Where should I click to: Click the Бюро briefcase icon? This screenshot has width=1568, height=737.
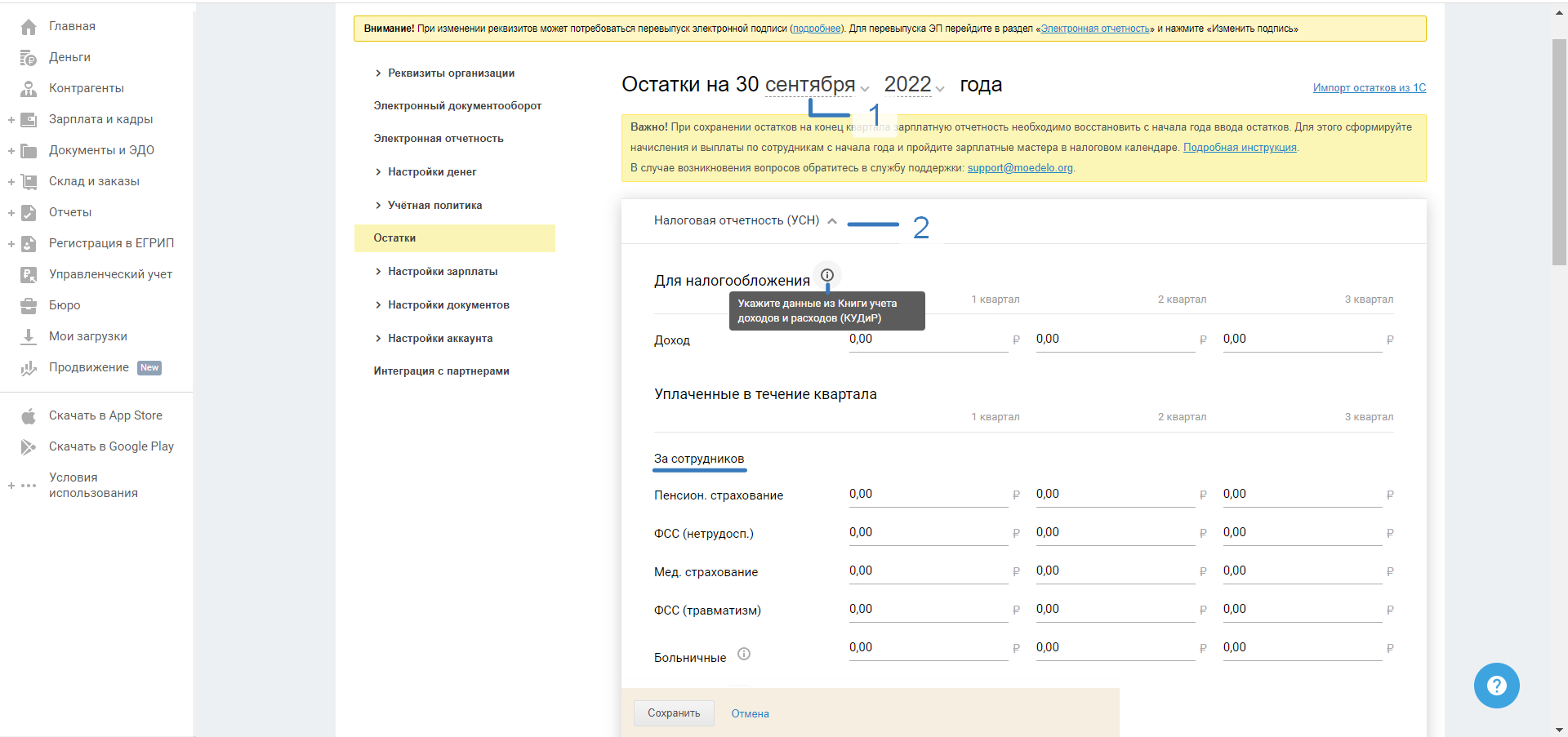tap(29, 306)
